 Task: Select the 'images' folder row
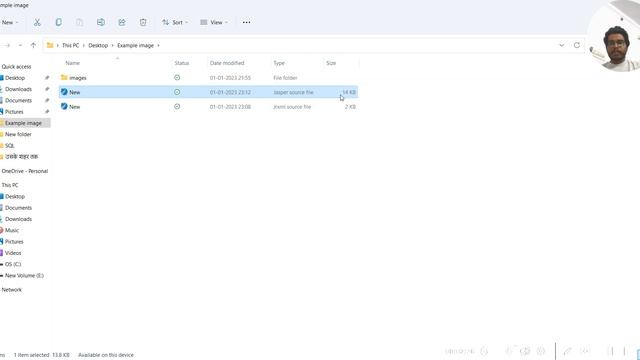(208, 78)
